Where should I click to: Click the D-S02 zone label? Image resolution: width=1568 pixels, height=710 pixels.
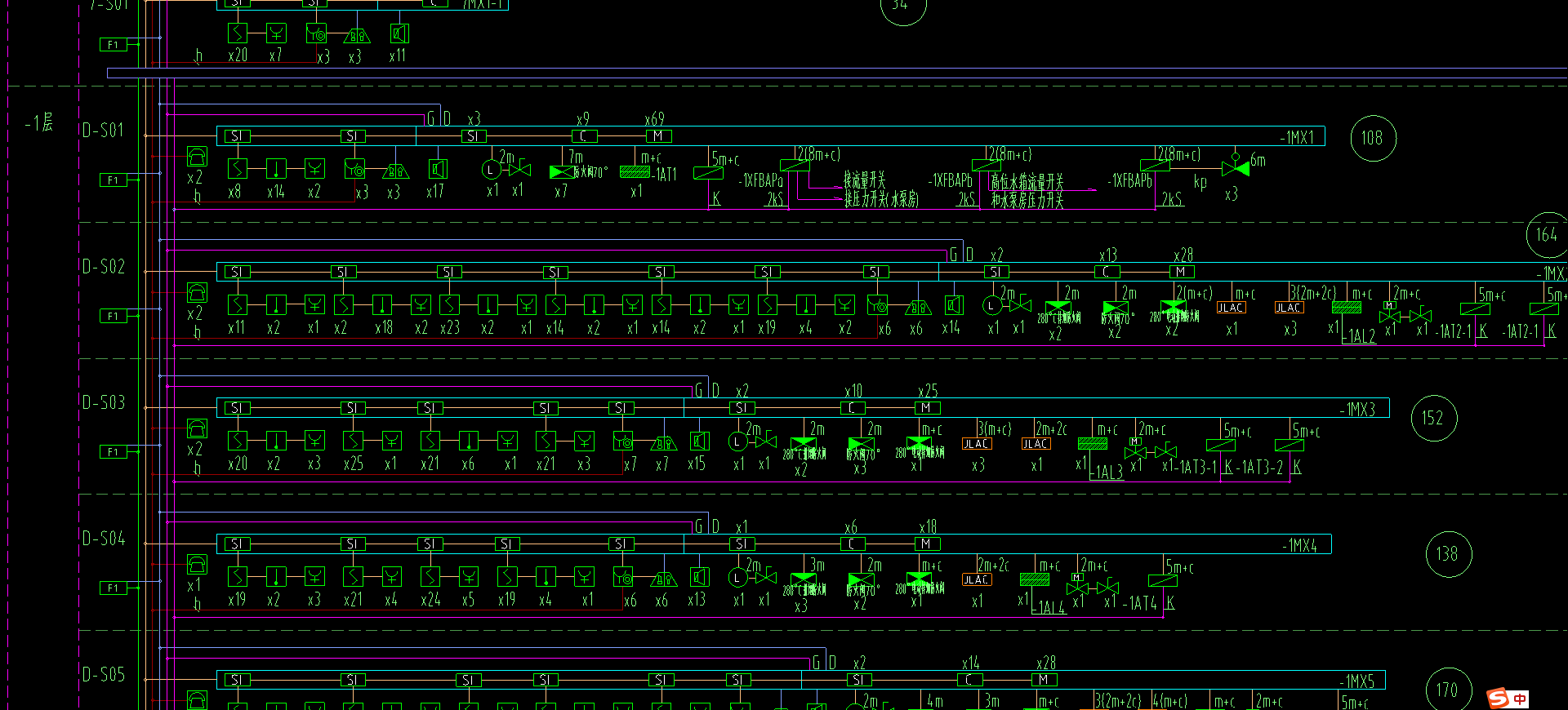[104, 267]
